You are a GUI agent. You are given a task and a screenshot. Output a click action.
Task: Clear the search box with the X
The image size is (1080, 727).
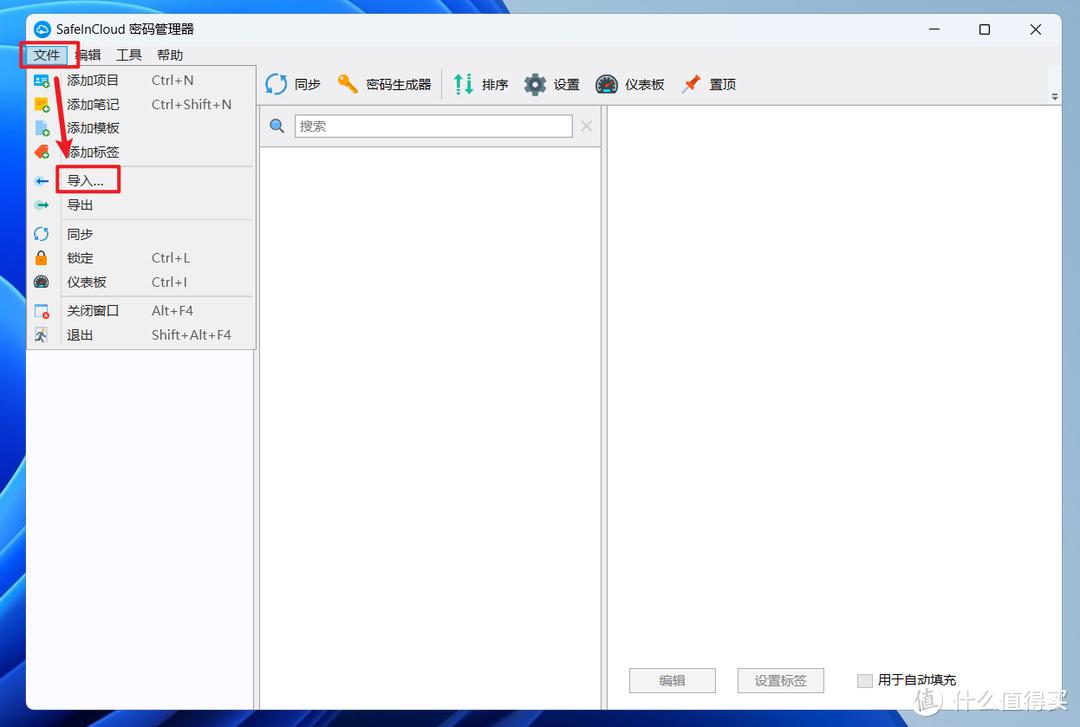586,126
